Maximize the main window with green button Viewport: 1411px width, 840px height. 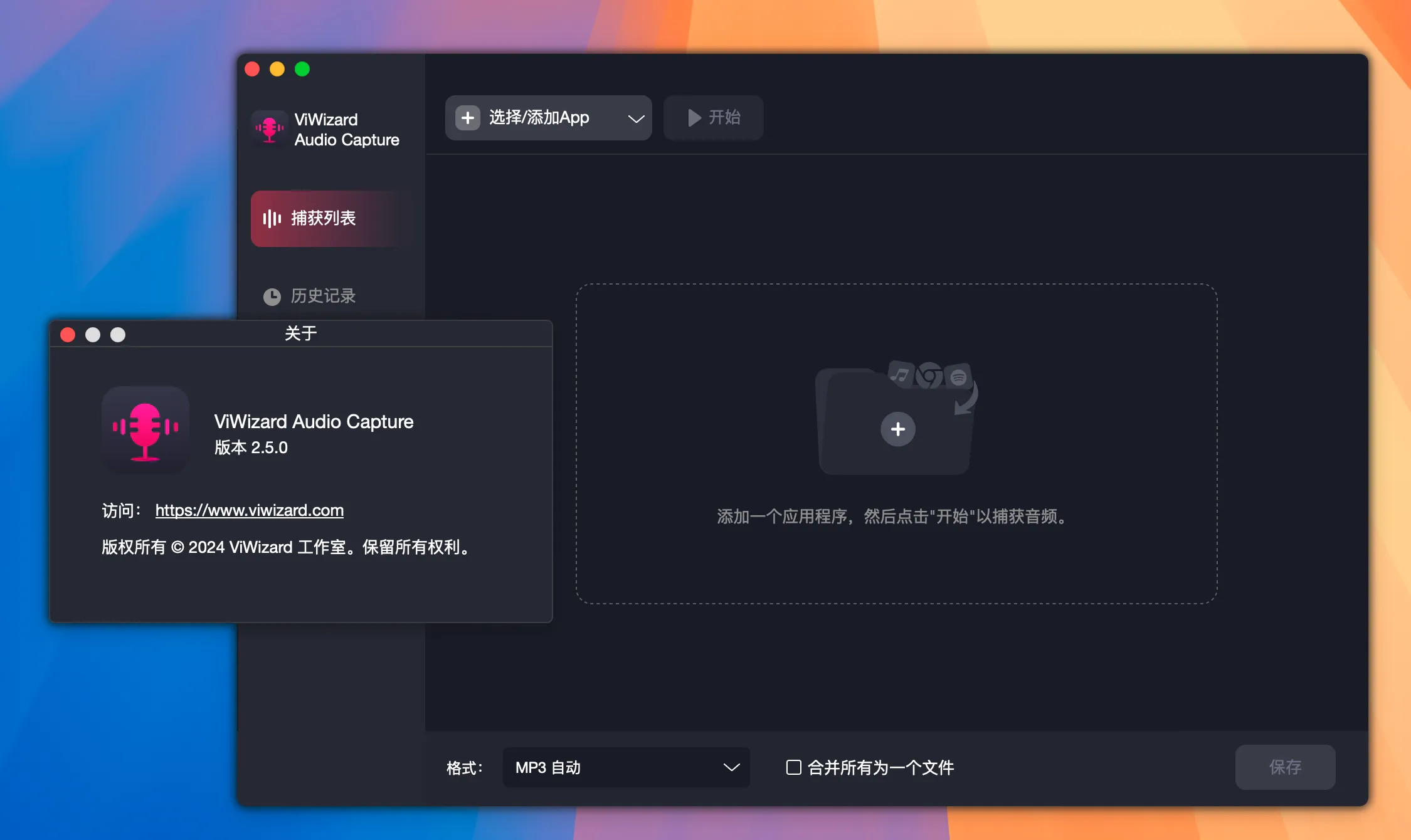(302, 69)
